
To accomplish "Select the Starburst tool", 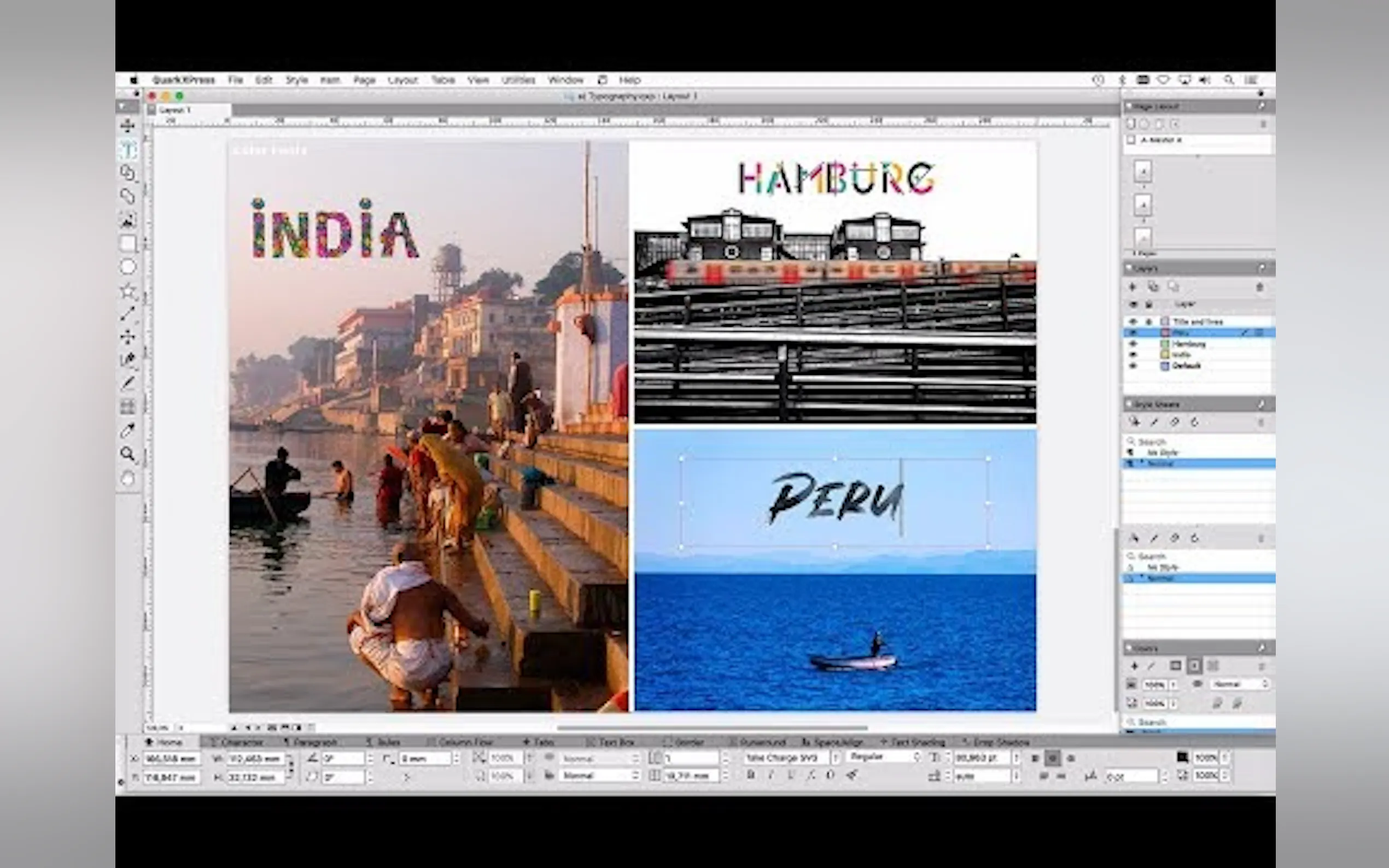I will (x=127, y=291).
